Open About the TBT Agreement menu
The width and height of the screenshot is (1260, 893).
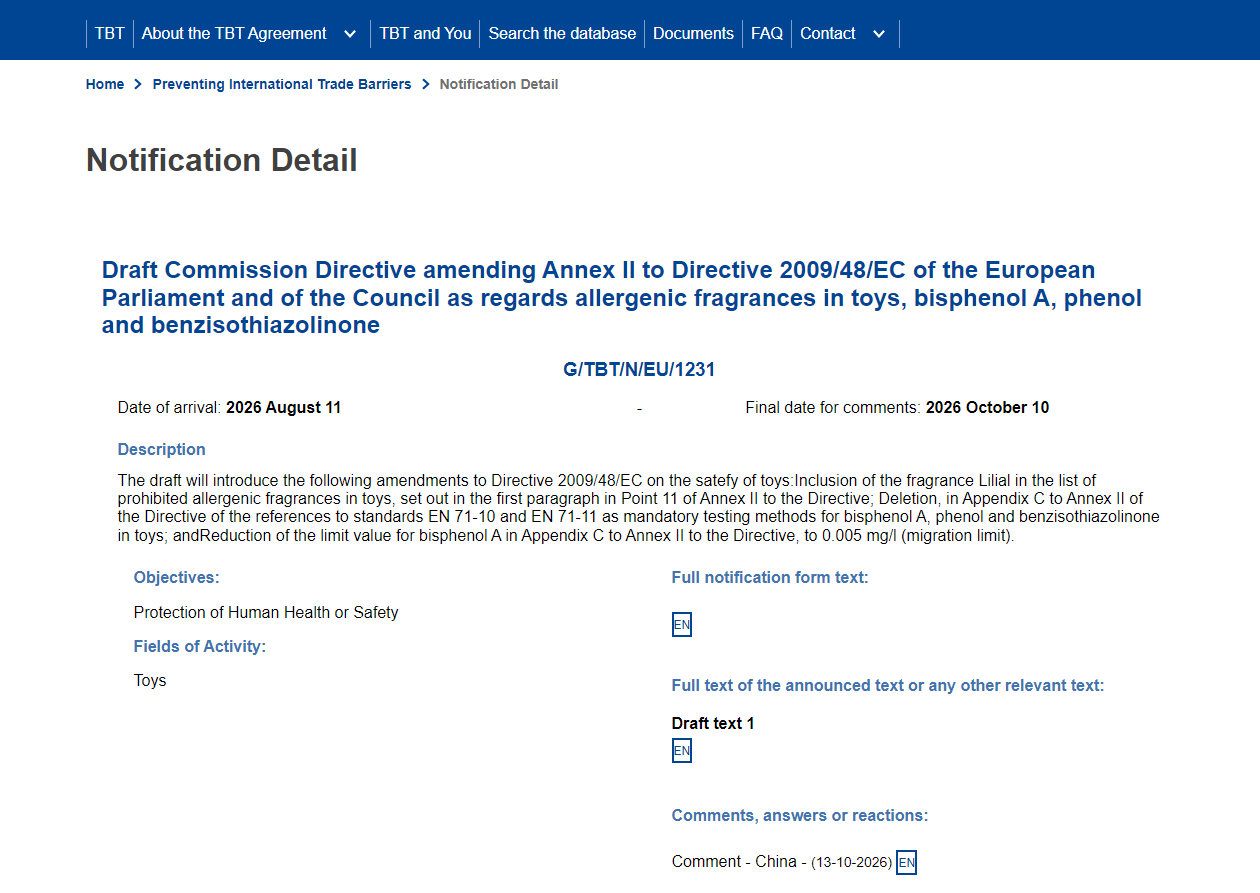(234, 33)
